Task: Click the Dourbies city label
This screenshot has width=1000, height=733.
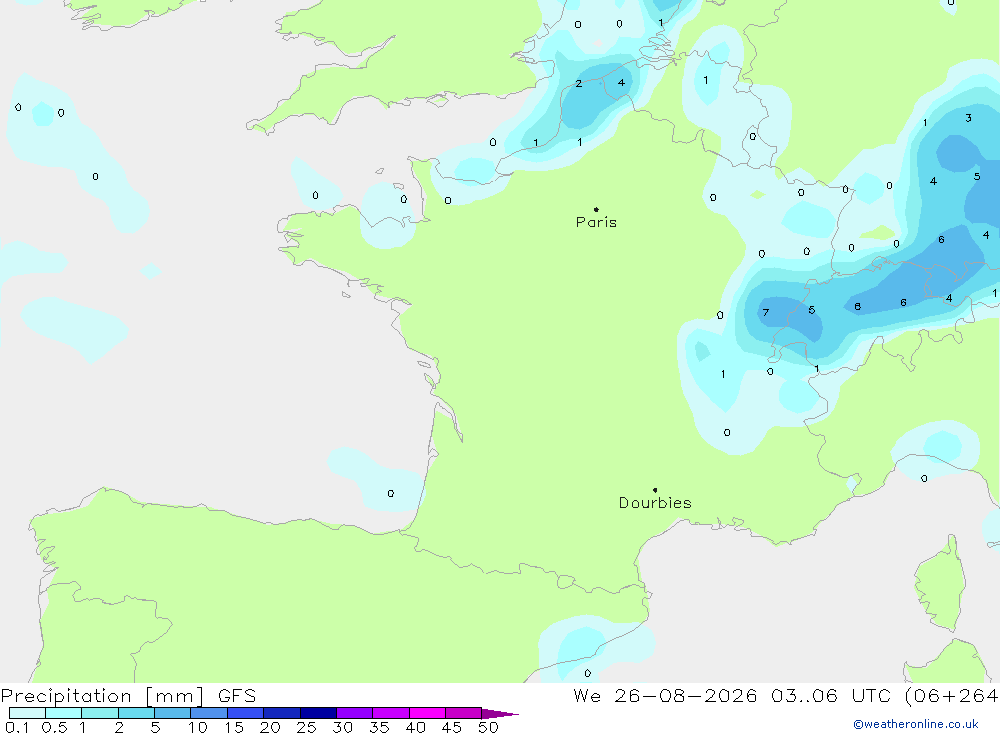Action: click(x=655, y=503)
